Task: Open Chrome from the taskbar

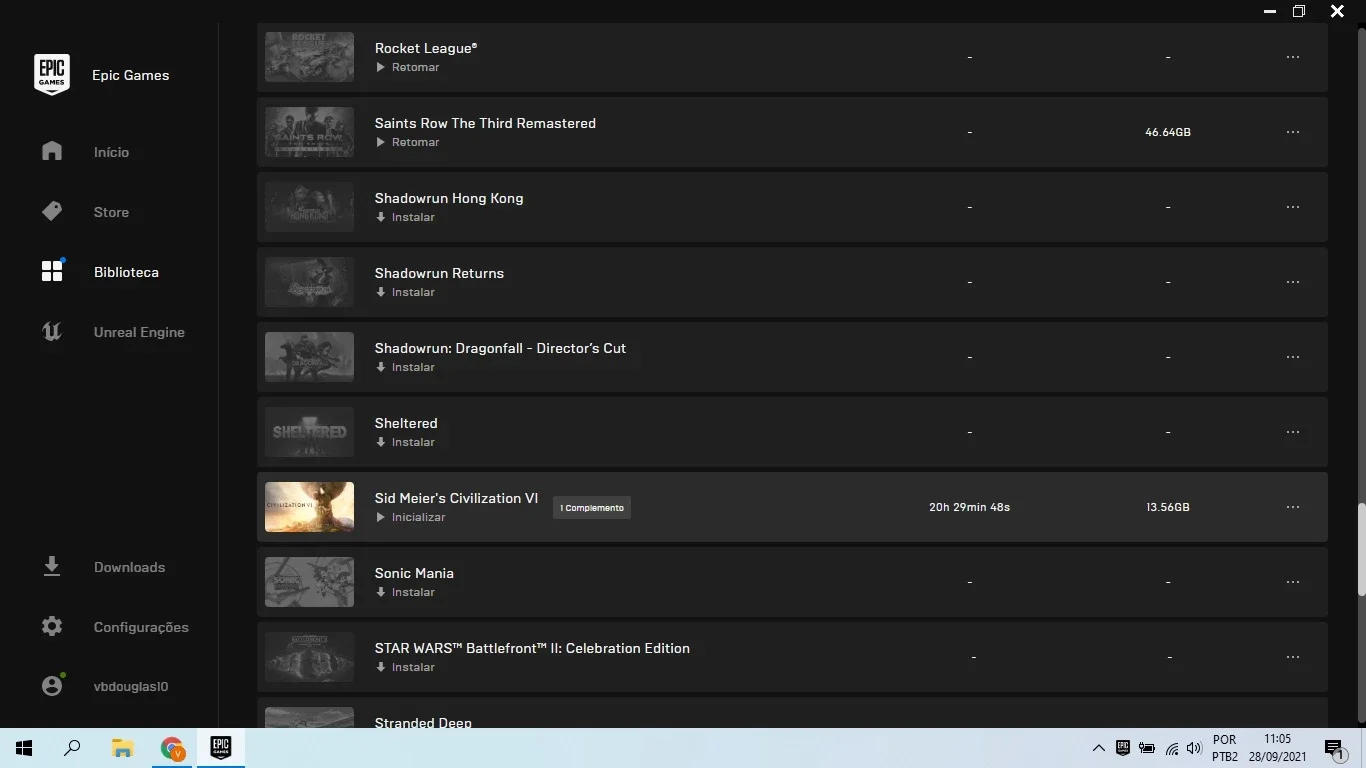Action: tap(172, 748)
